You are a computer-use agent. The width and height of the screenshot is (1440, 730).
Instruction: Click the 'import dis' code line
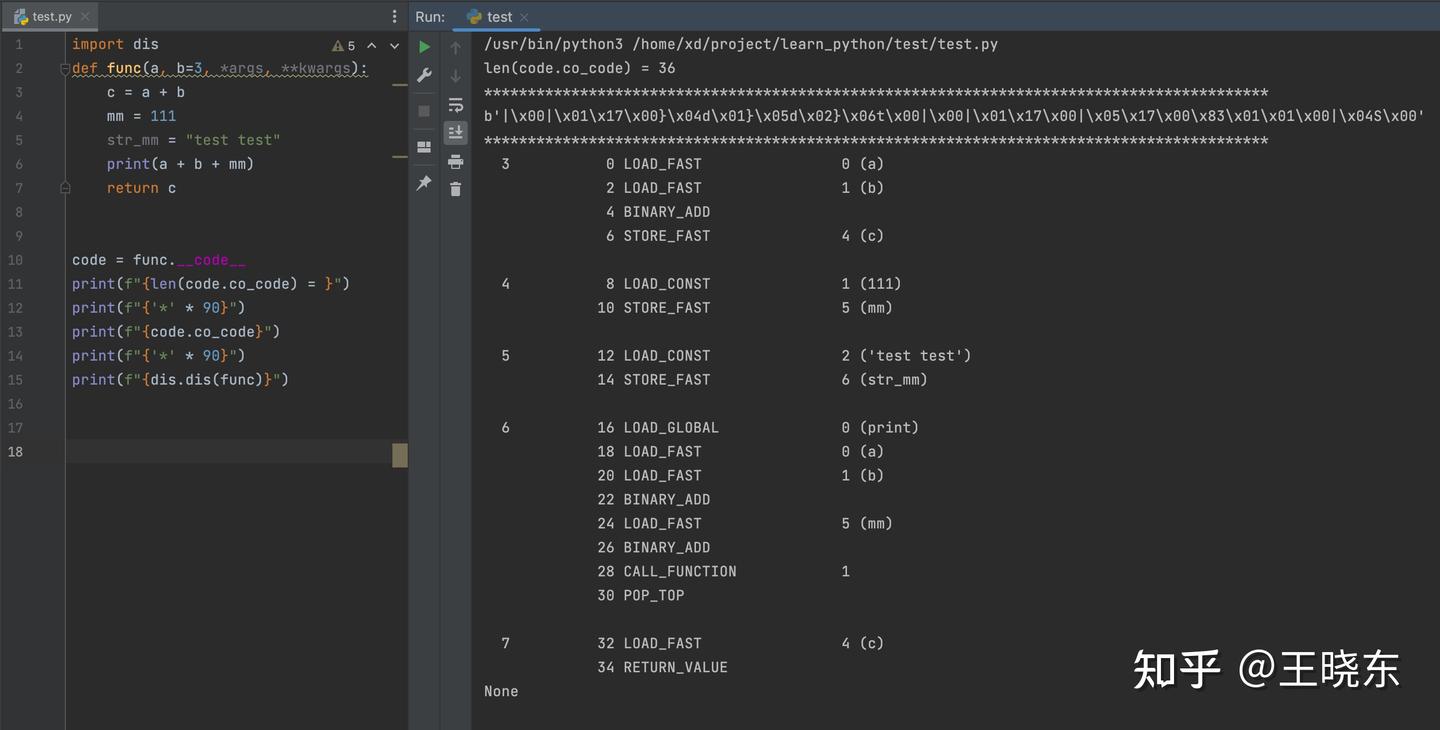point(115,44)
